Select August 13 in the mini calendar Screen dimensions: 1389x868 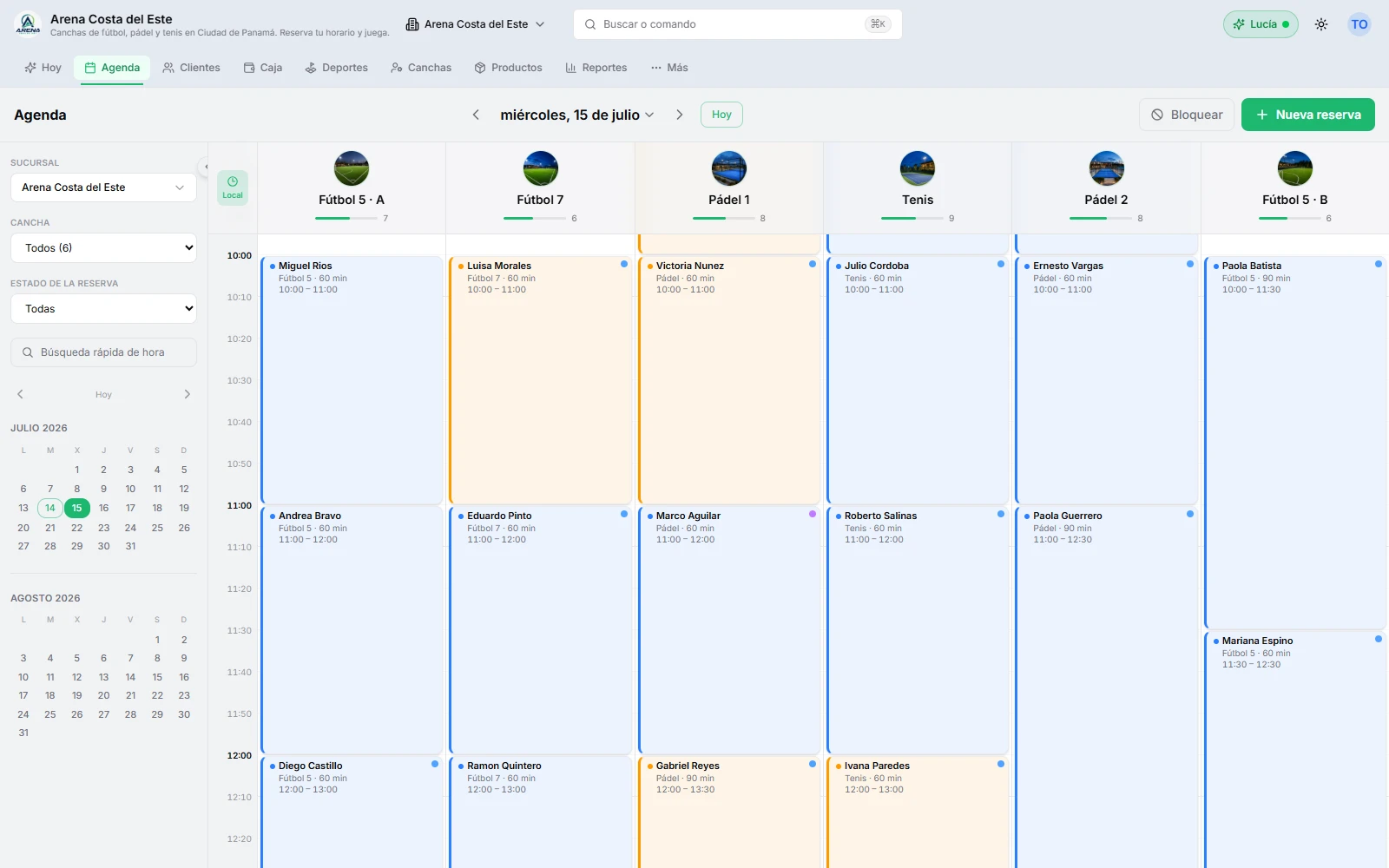point(104,677)
